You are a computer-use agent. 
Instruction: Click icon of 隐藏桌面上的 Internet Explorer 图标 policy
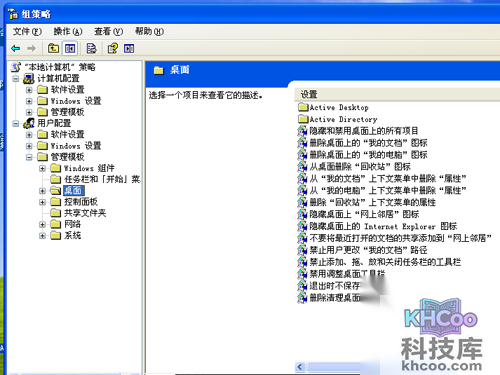[302, 226]
